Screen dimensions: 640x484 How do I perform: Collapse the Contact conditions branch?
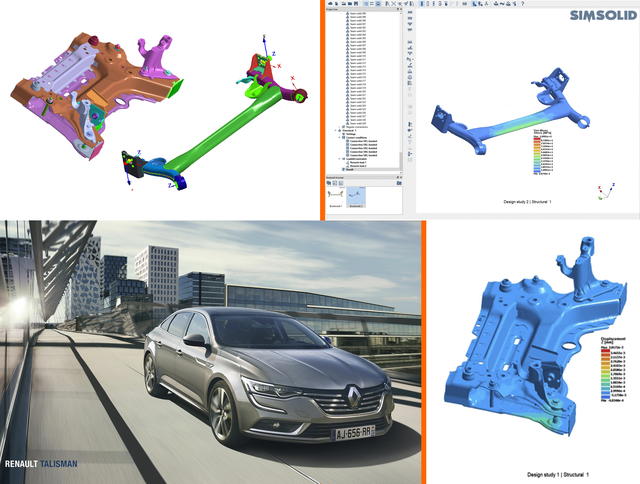(x=339, y=138)
